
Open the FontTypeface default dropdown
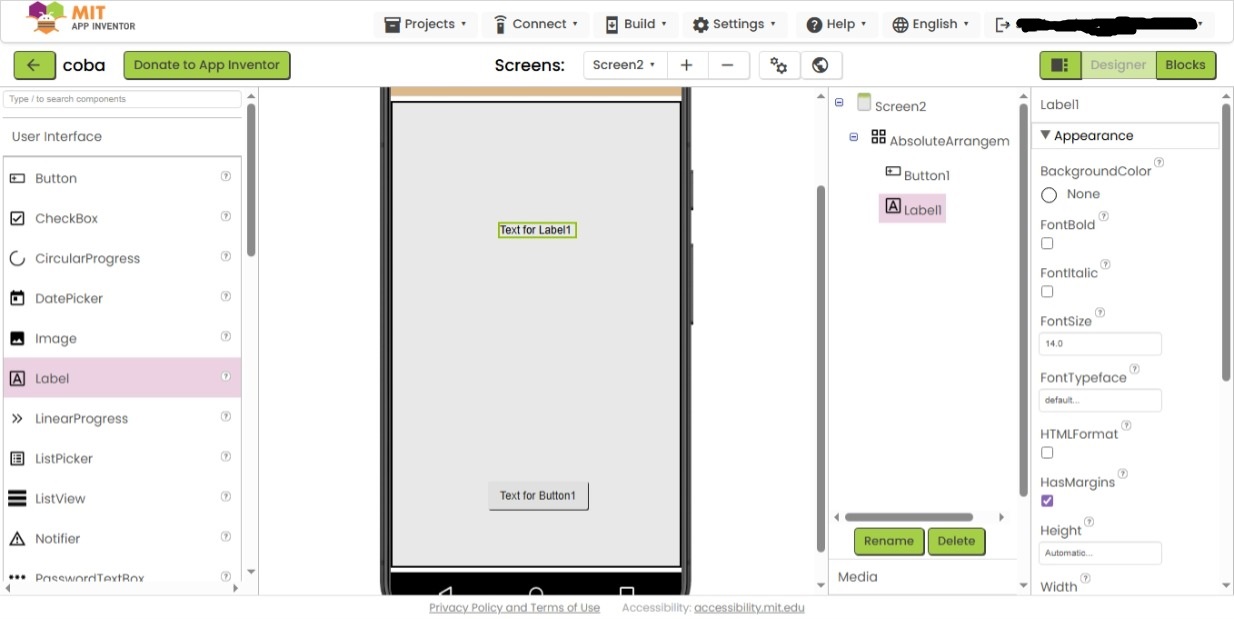click(x=1100, y=400)
